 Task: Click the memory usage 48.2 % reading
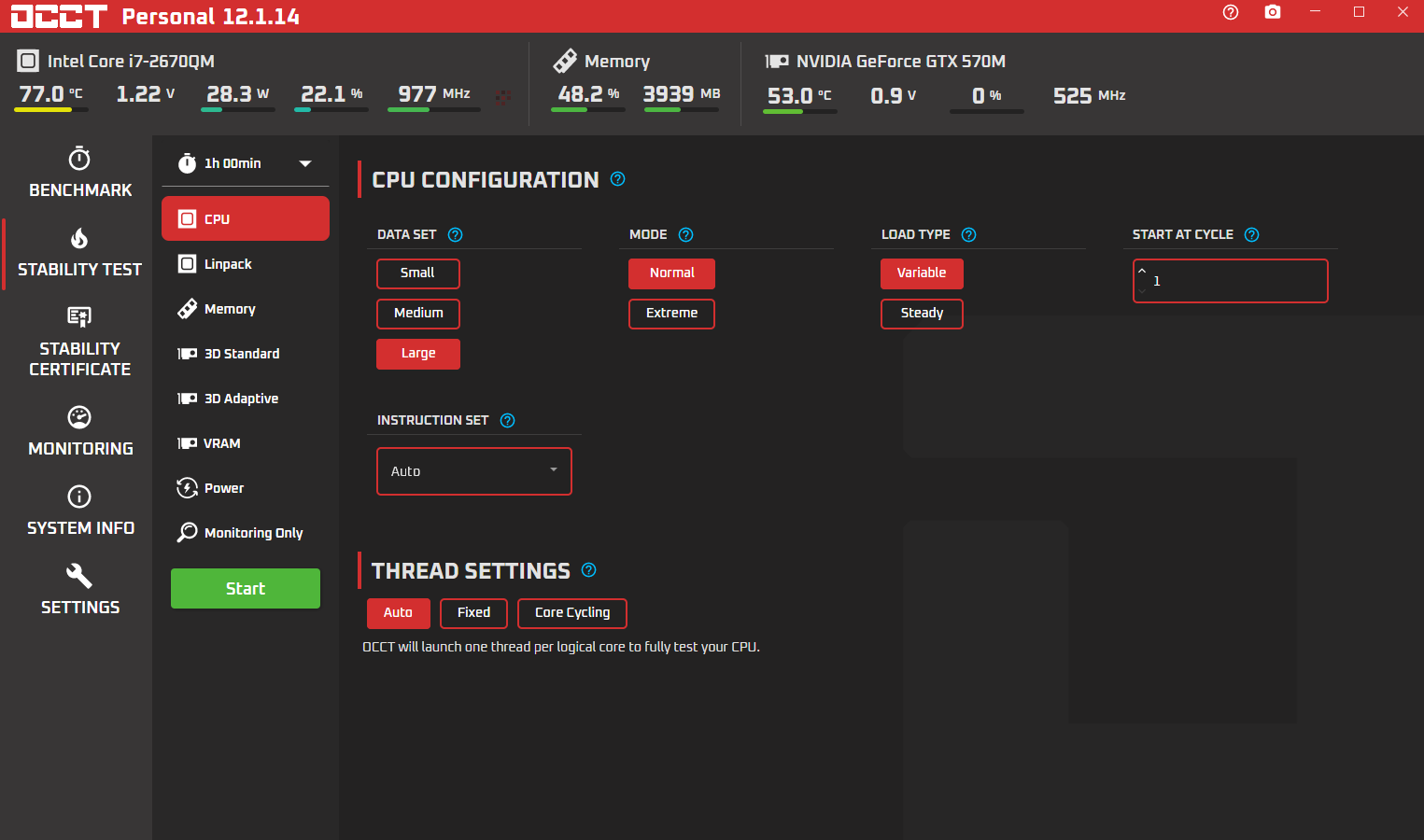coord(588,94)
